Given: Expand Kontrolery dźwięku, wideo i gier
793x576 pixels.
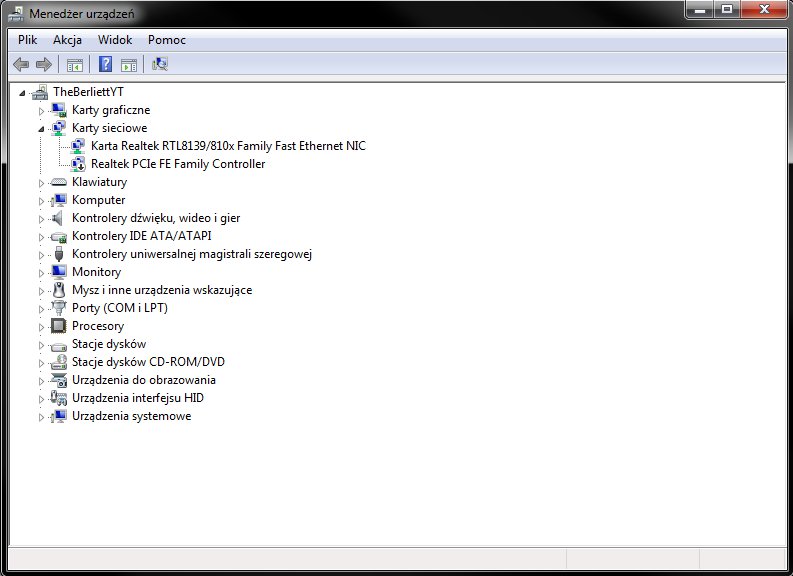Looking at the screenshot, I should (41, 219).
